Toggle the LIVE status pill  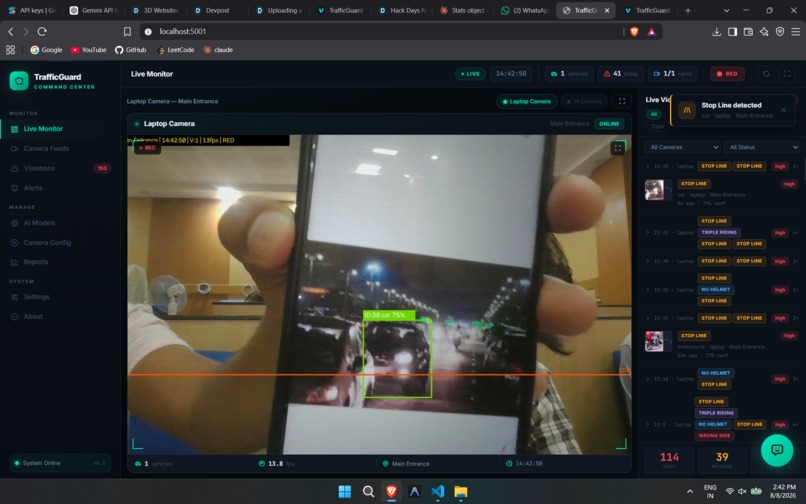(x=470, y=74)
